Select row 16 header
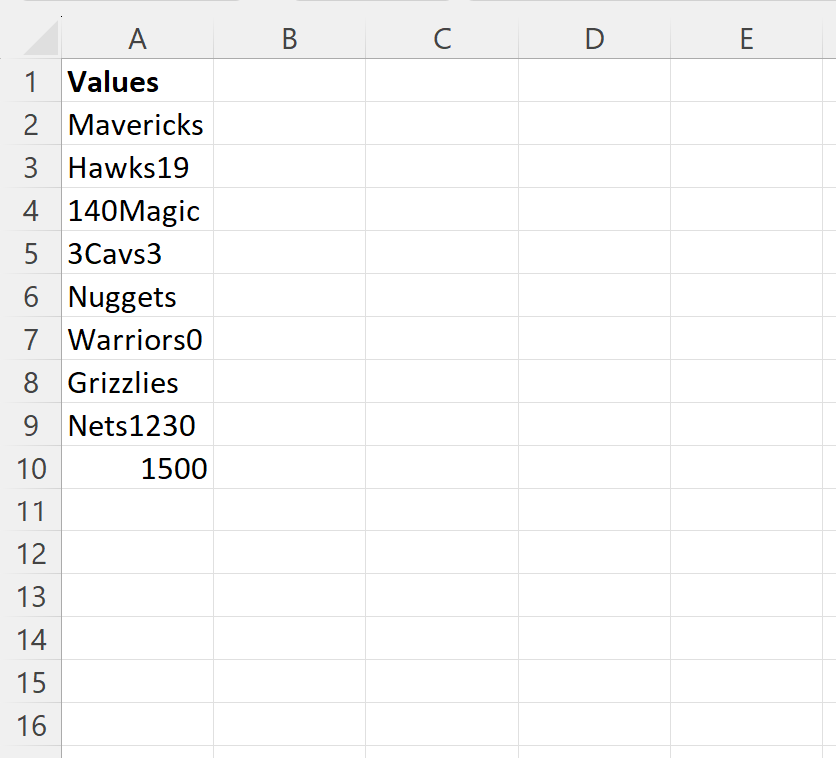Screen dimensions: 837x758 pyautogui.click(x=31, y=726)
